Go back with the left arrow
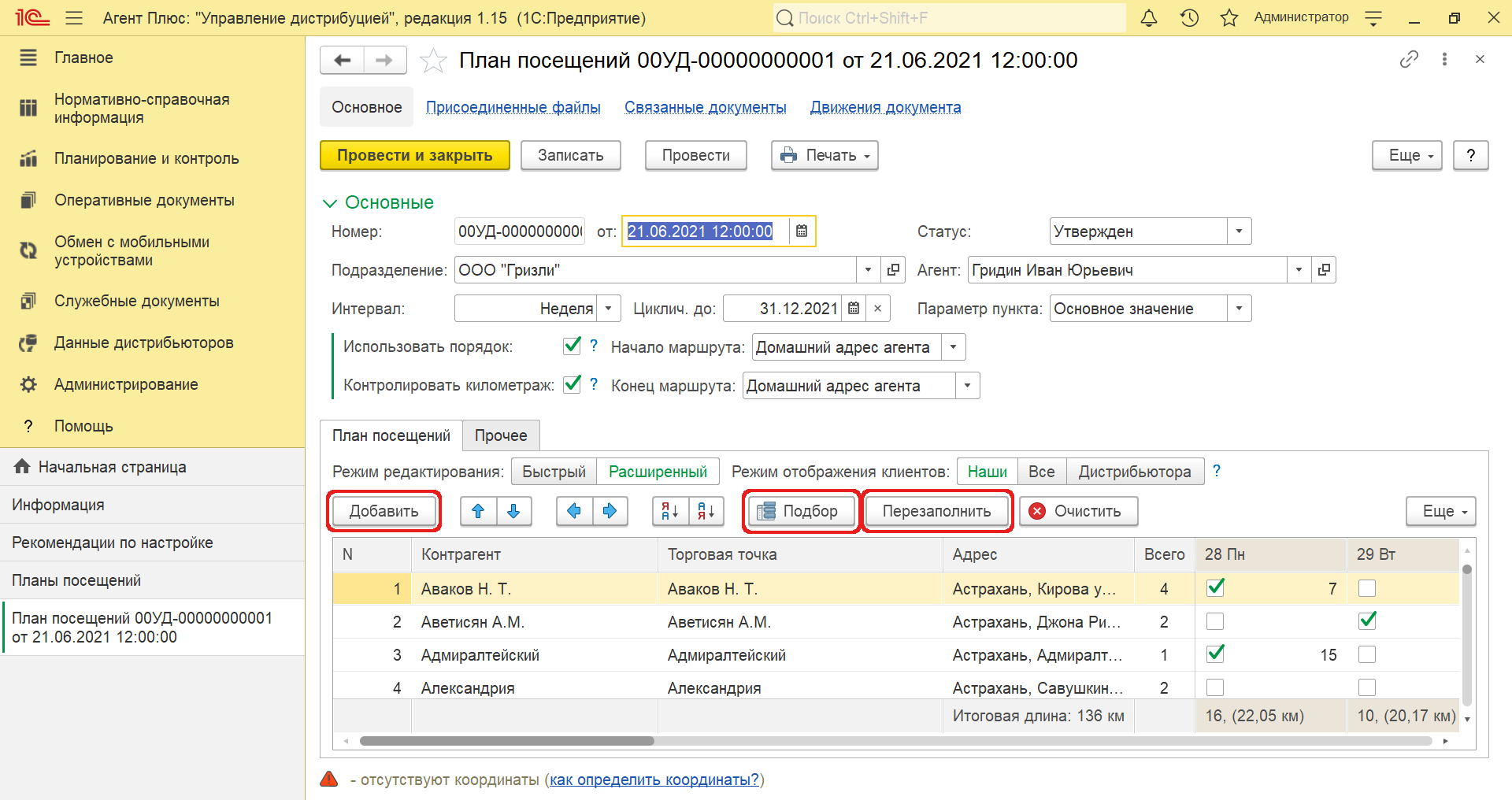Viewport: 1512px width, 800px height. pyautogui.click(x=342, y=61)
